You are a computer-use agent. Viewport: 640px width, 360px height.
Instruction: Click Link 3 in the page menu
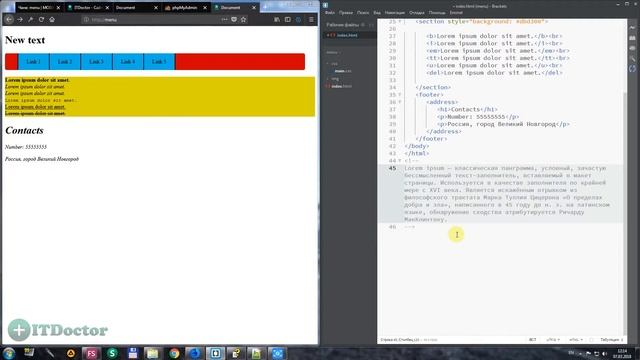[96, 62]
